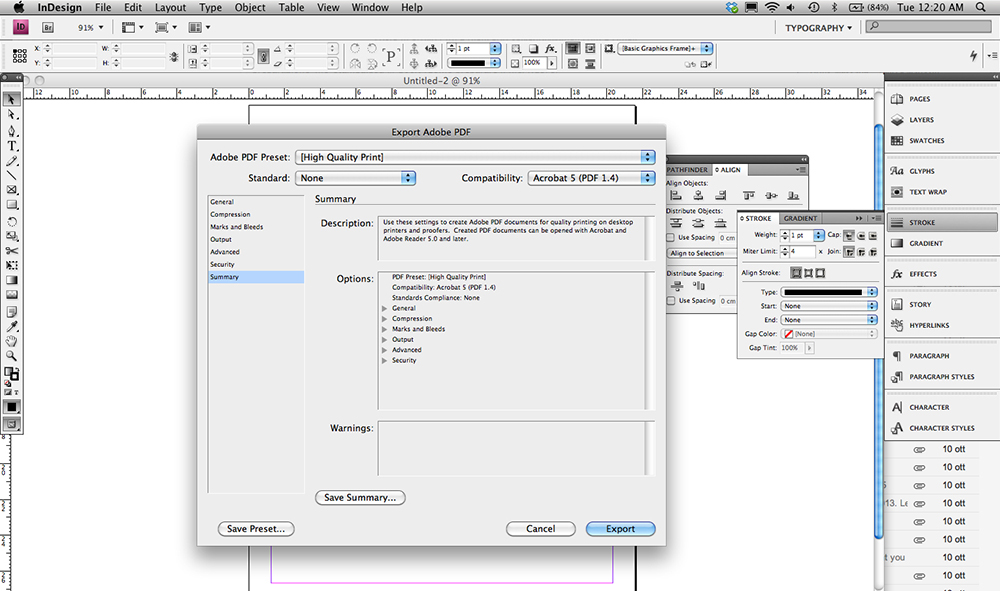Select Compression in the export category list

click(230, 215)
